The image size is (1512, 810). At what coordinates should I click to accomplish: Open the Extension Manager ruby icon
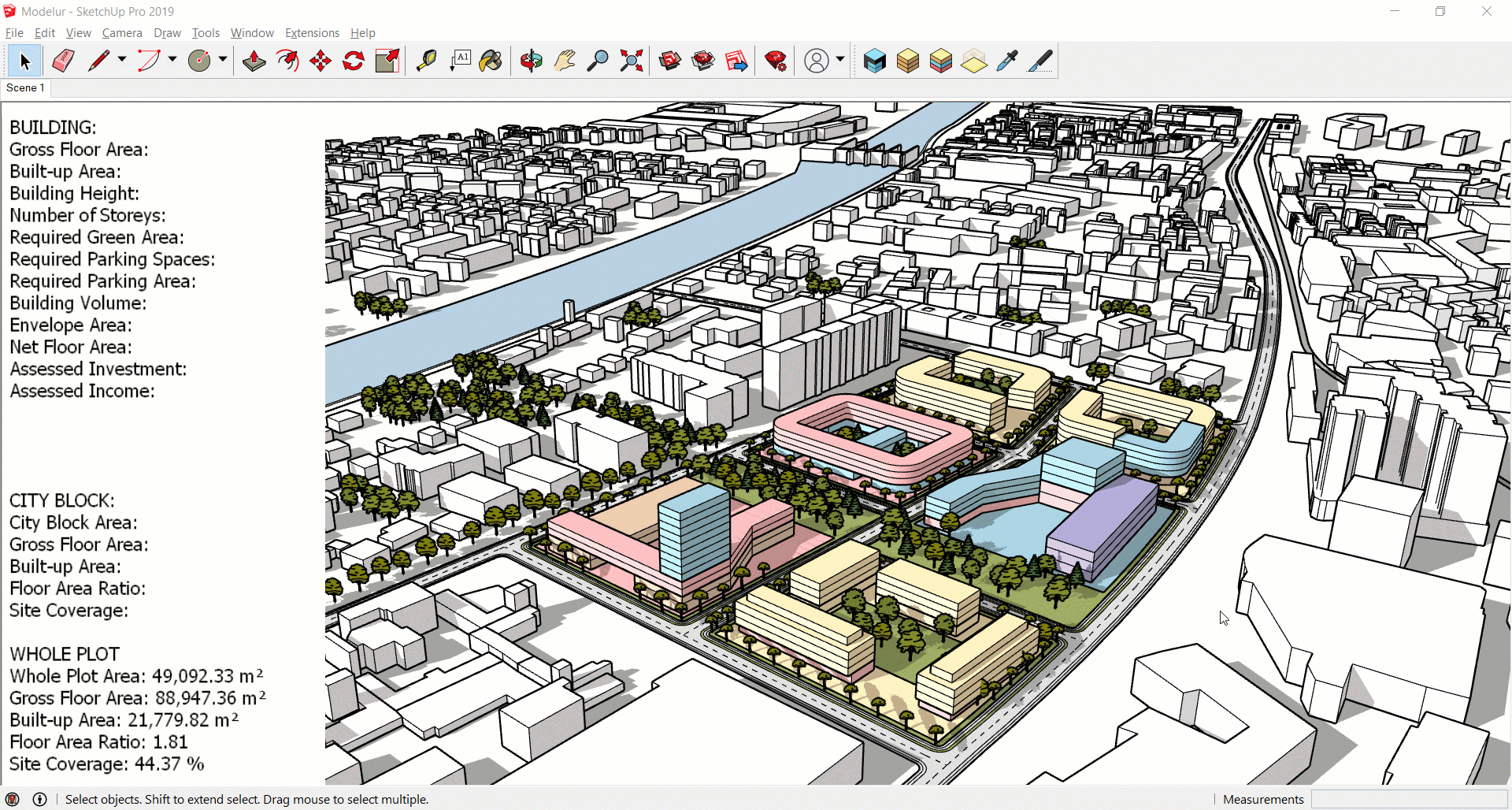coord(776,61)
